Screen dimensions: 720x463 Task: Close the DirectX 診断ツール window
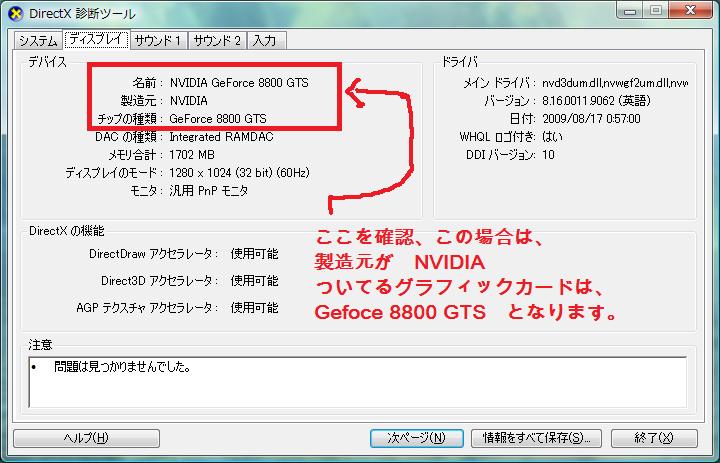pos(690,10)
